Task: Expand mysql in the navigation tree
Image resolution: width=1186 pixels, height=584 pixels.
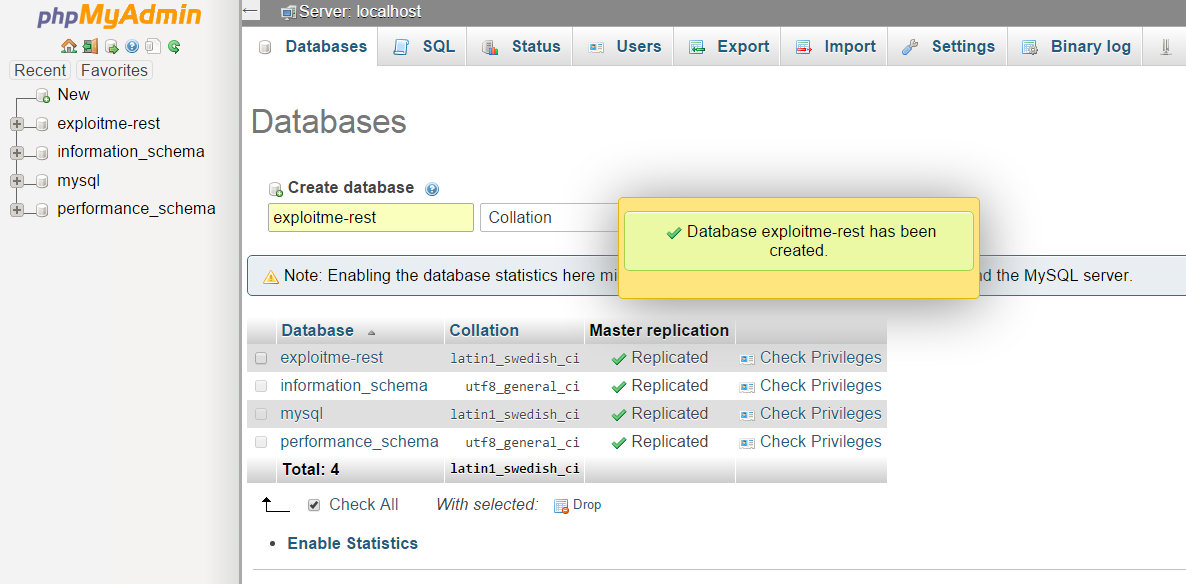Action: (17, 182)
